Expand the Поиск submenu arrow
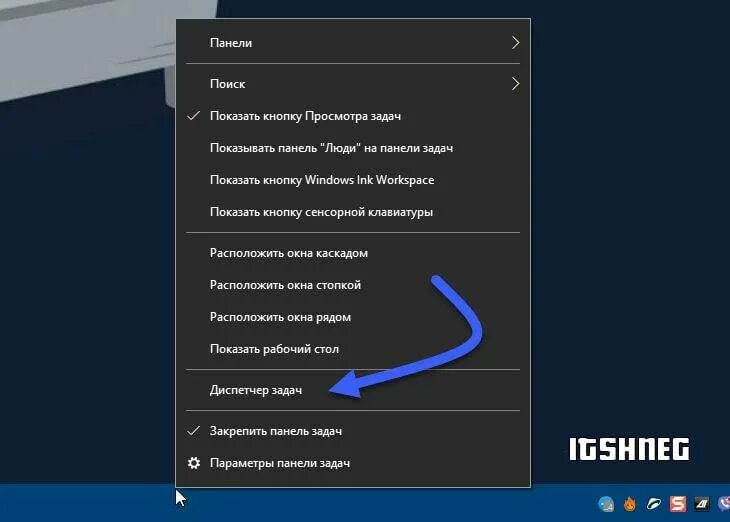Viewport: 730px width, 522px height. [x=515, y=84]
